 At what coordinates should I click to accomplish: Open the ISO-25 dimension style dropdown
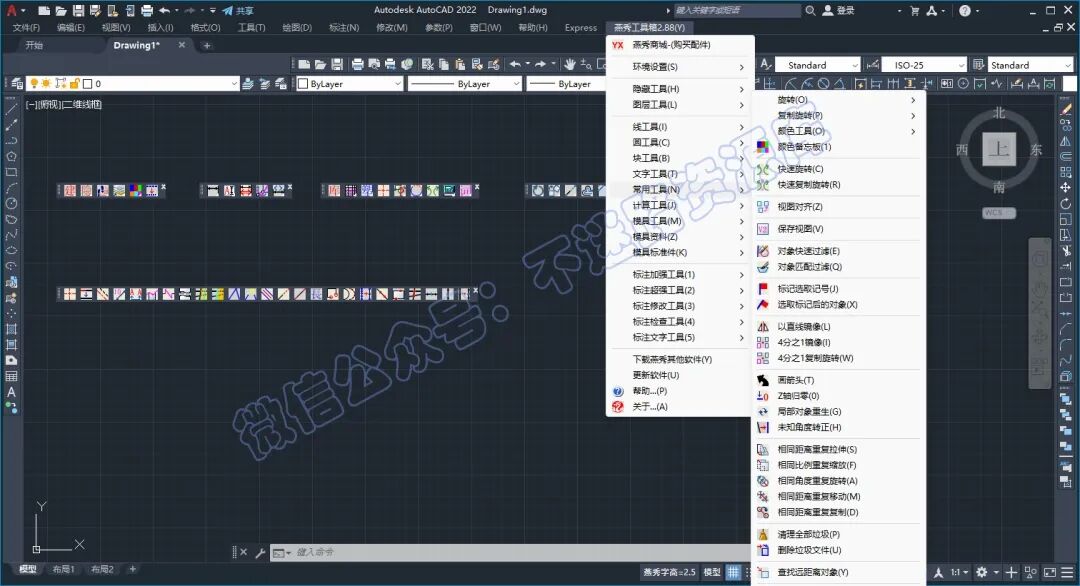pyautogui.click(x=924, y=65)
